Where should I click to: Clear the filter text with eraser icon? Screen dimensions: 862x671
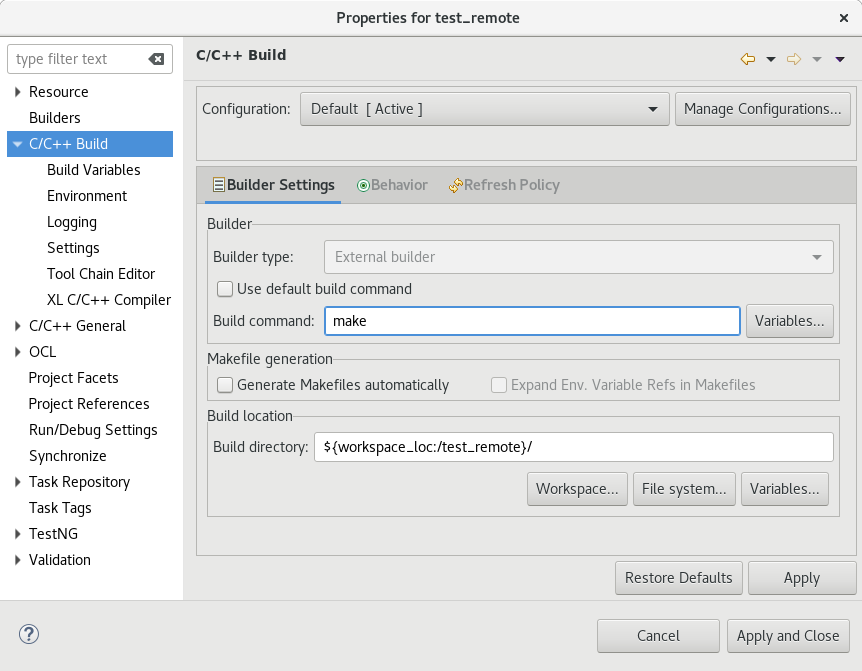coord(156,59)
